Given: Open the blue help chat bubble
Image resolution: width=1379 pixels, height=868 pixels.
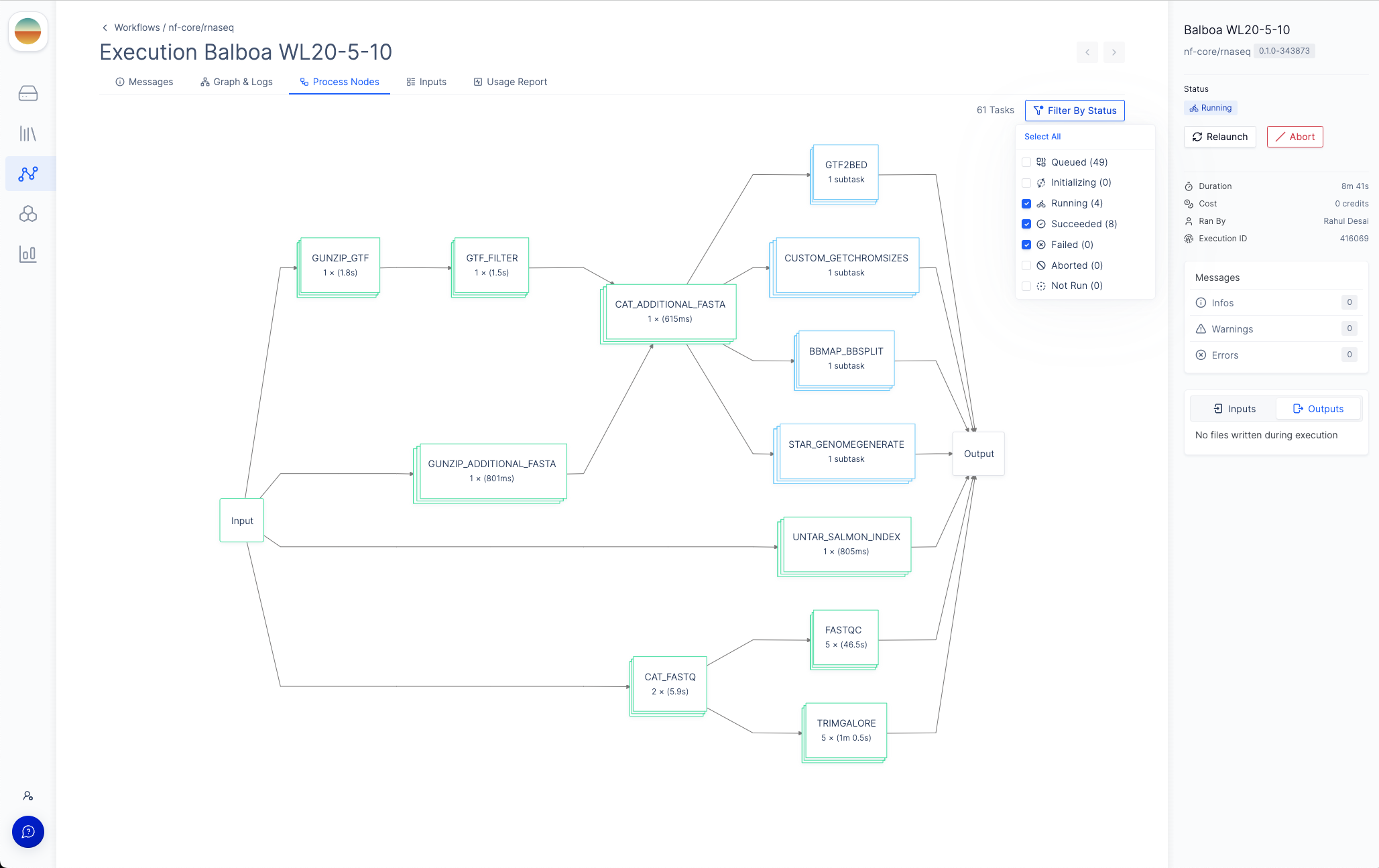Looking at the screenshot, I should coord(28,832).
